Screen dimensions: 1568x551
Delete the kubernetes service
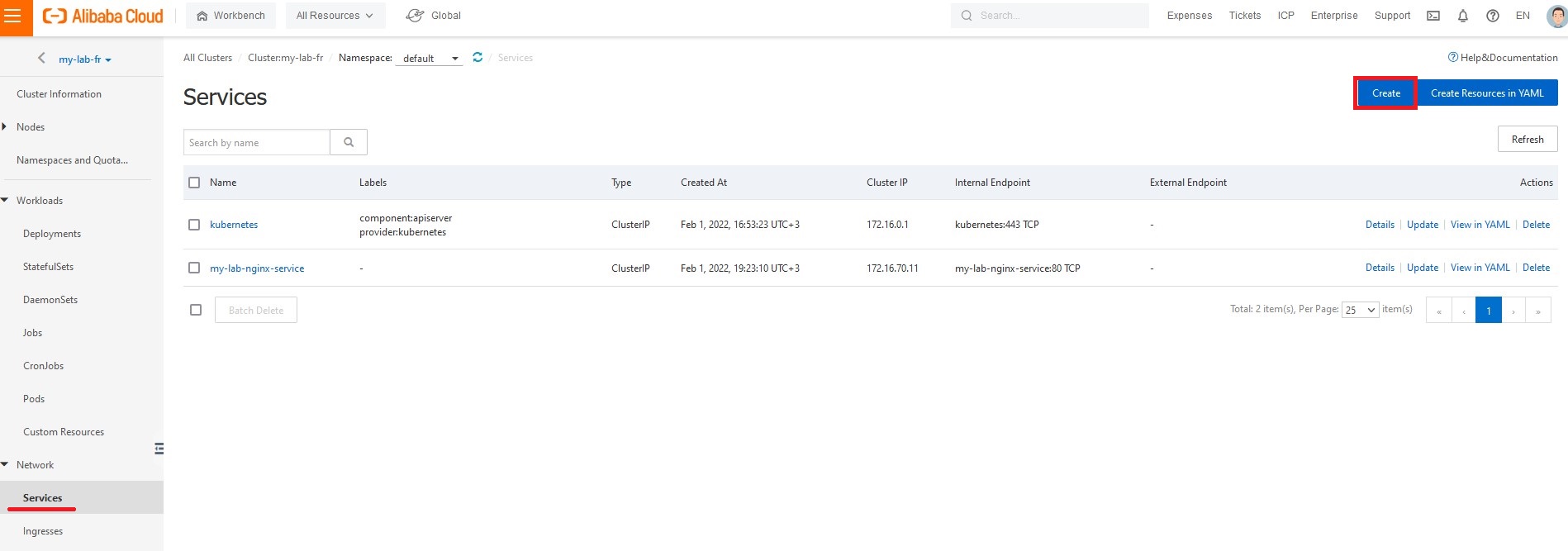1537,225
